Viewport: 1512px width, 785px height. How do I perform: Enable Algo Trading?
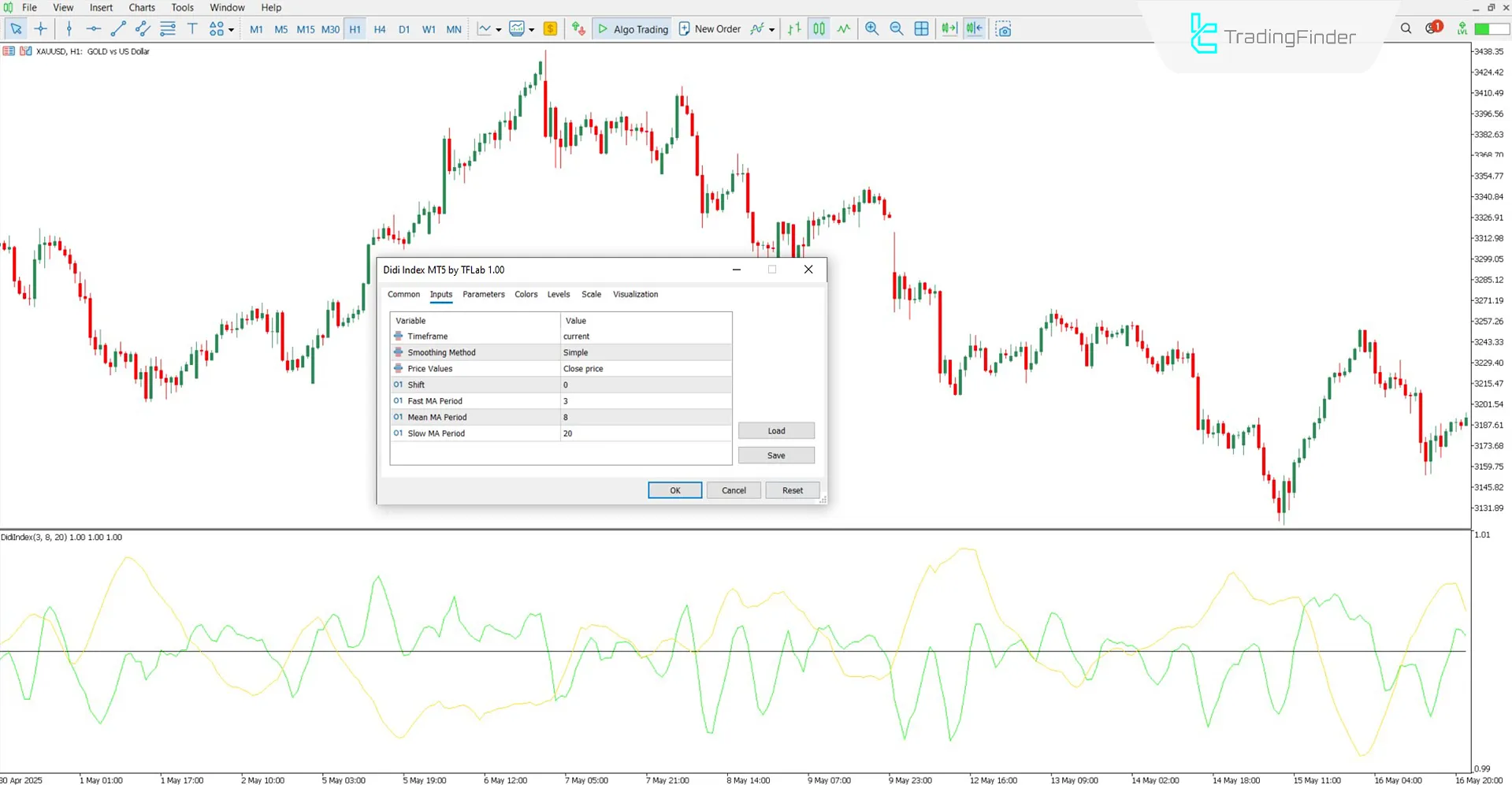[632, 28]
